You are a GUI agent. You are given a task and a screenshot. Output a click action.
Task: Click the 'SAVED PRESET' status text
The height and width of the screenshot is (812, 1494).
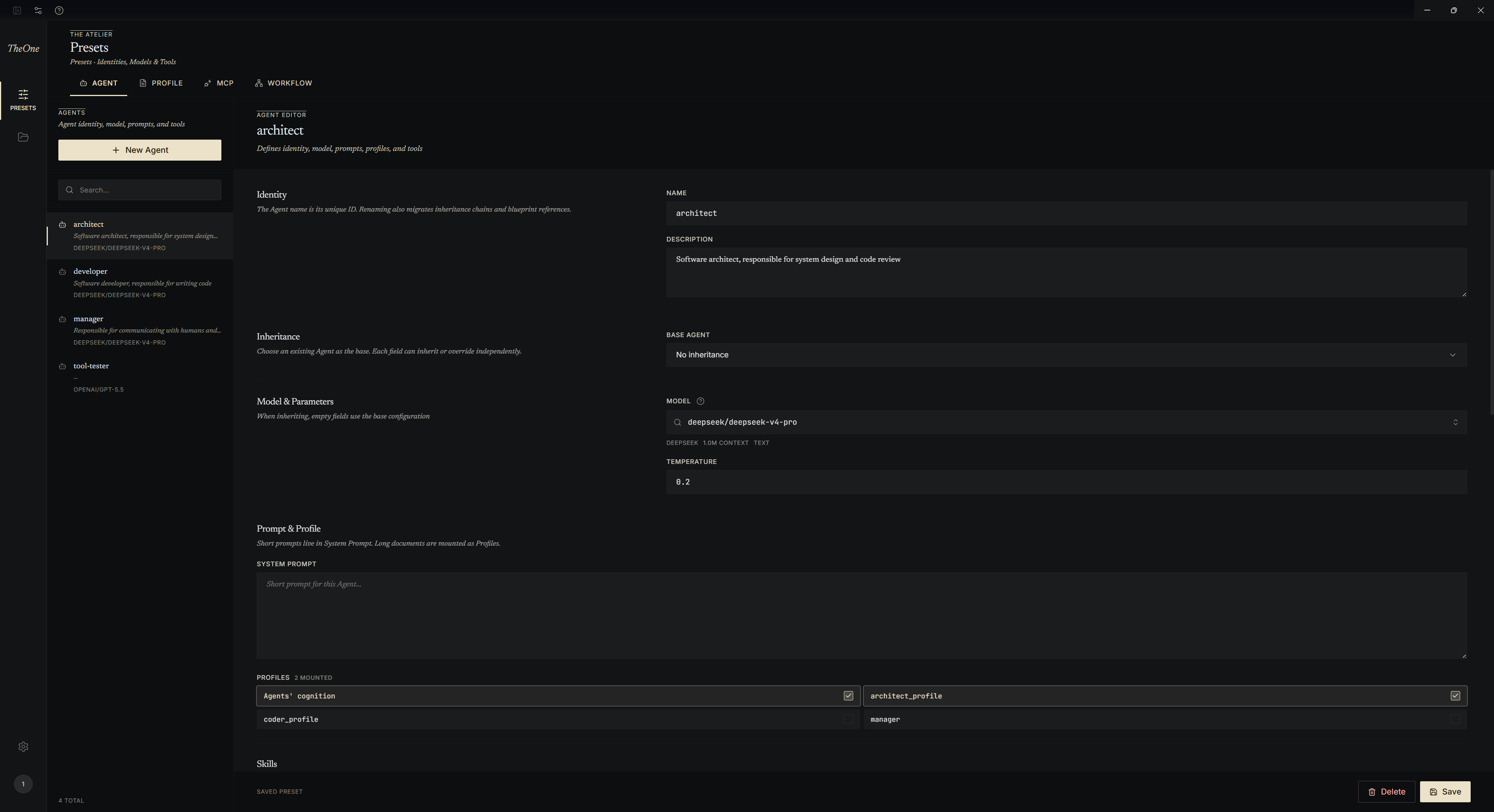(x=280, y=792)
